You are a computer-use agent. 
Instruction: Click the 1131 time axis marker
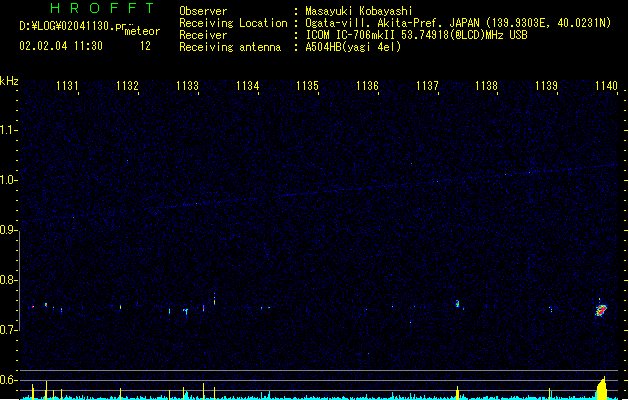tap(67, 86)
